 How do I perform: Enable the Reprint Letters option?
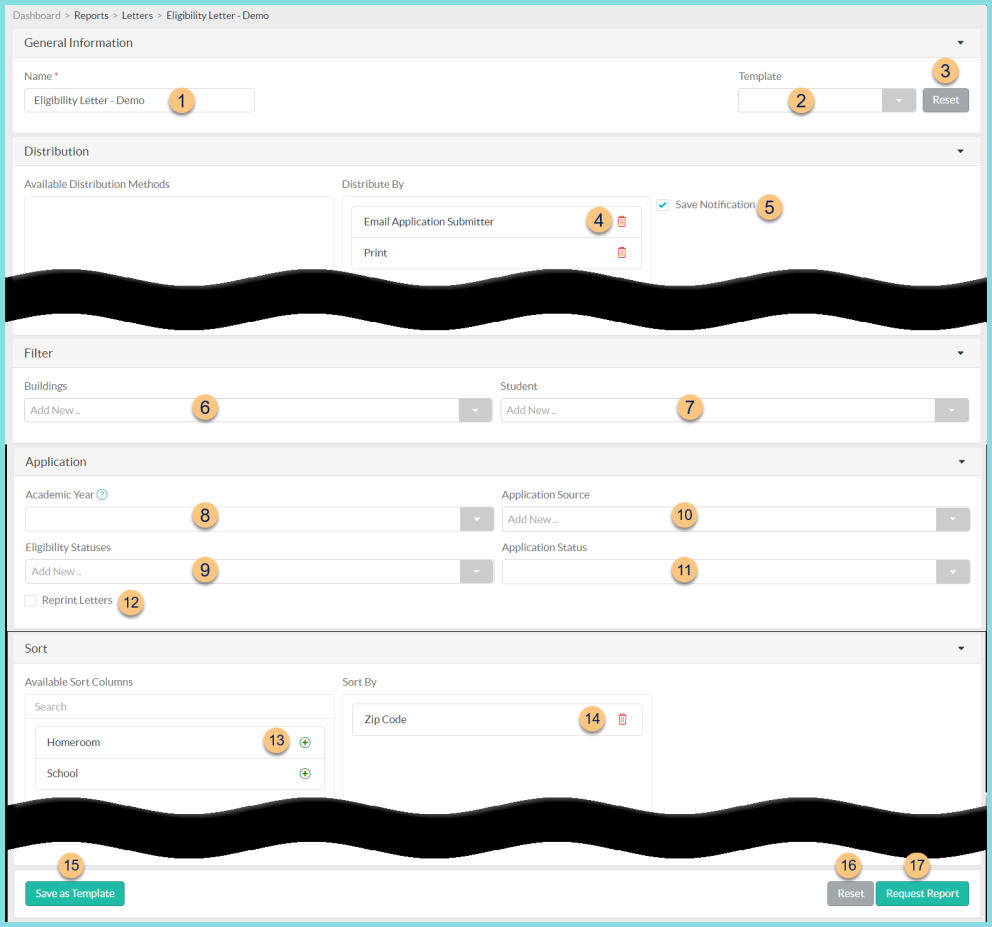[x=29, y=599]
